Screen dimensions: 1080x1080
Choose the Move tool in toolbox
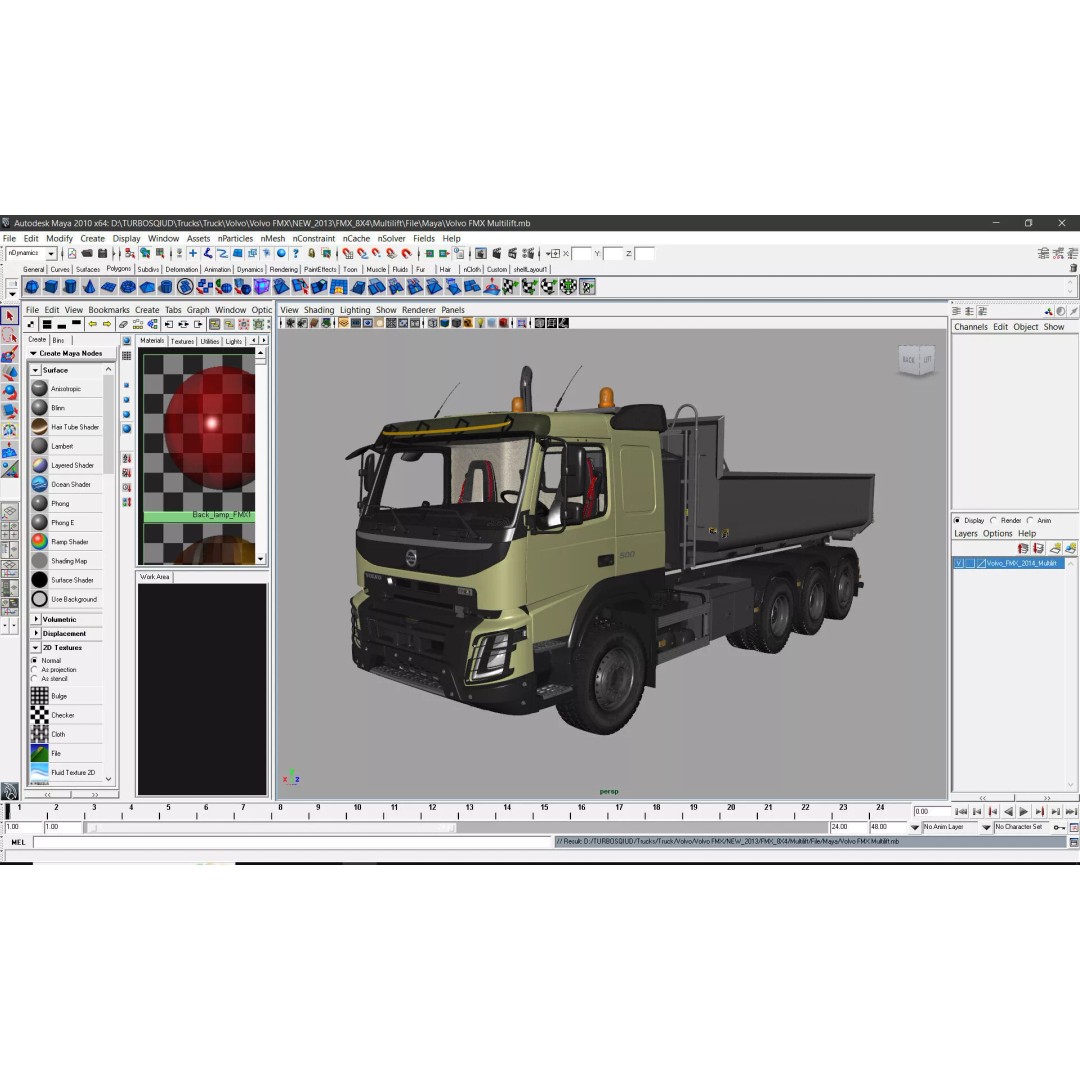point(10,373)
